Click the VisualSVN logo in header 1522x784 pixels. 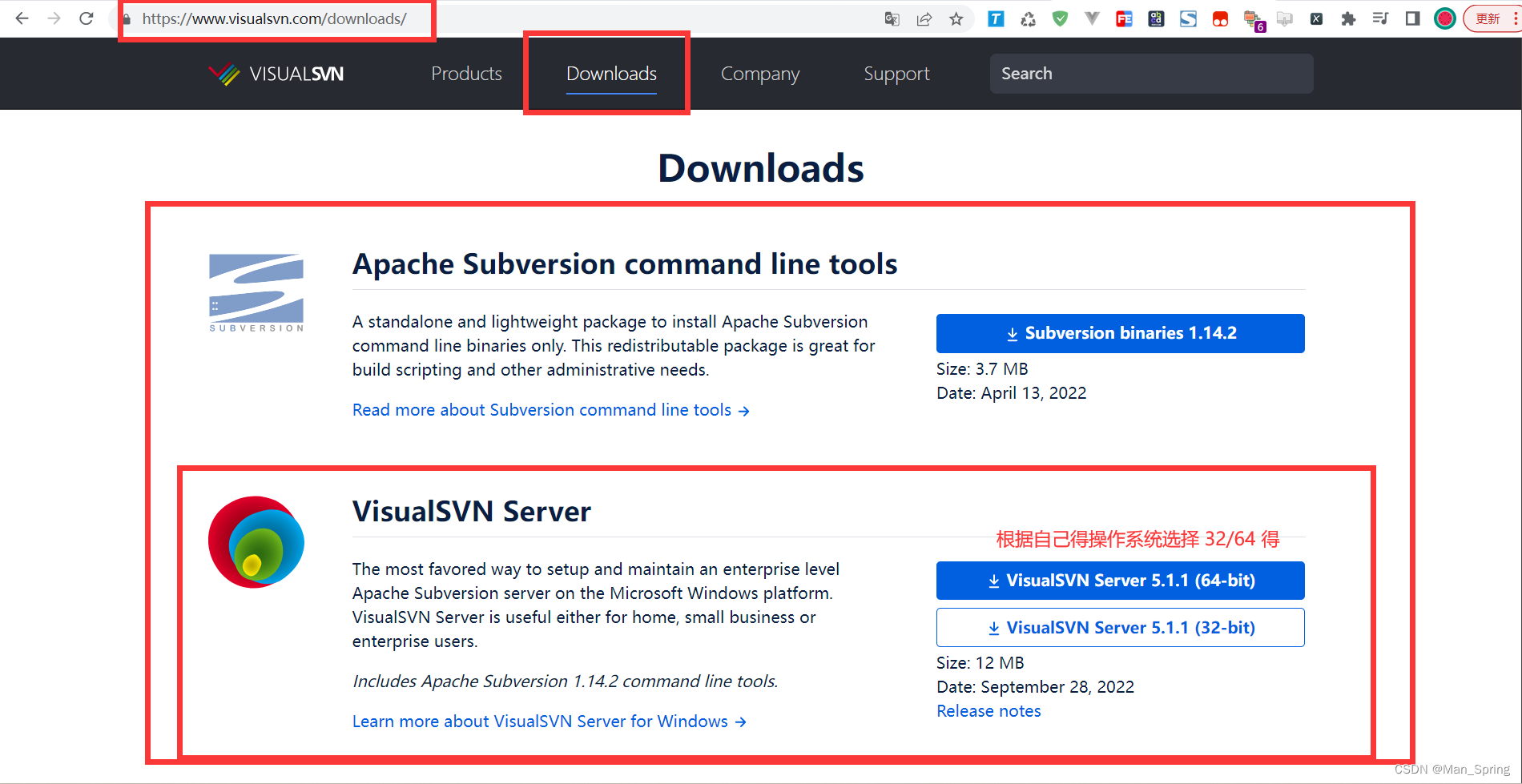click(276, 74)
